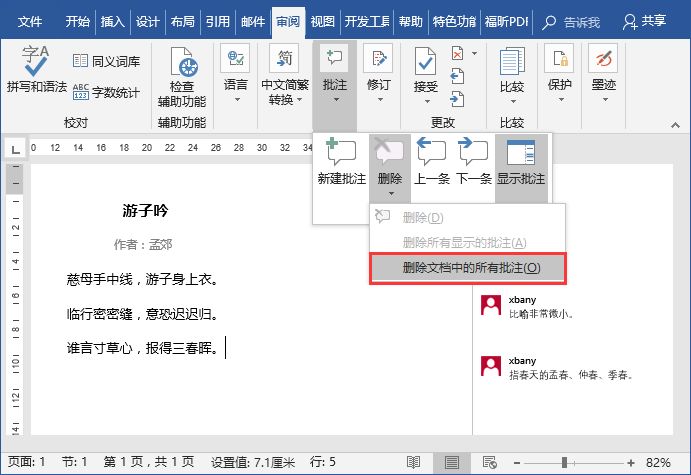Image resolution: width=691 pixels, height=475 pixels.
Task: Click the line '慈母手中线，游子身上衣'
Action: click(x=142, y=279)
